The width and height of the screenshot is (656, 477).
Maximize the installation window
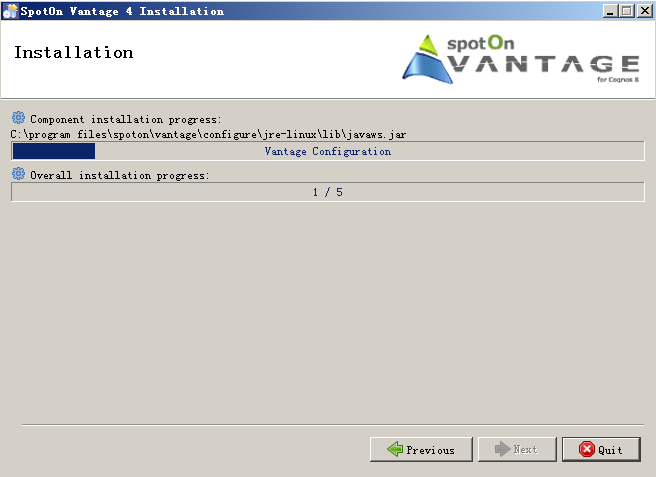[627, 11]
